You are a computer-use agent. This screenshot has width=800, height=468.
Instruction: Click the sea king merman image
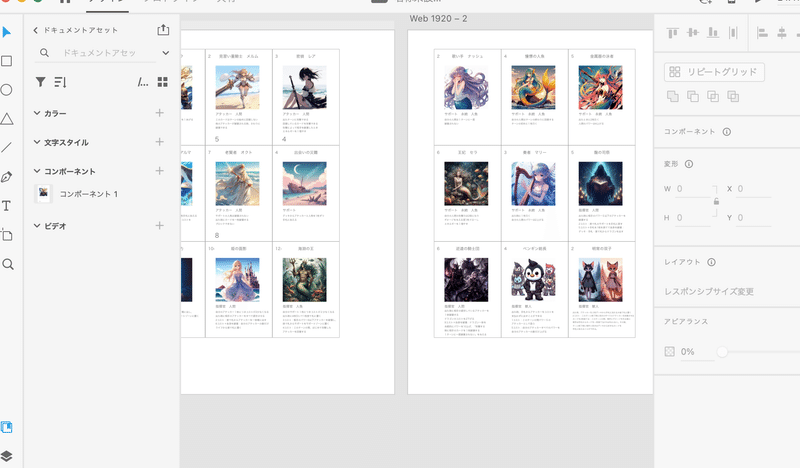[x=305, y=280]
